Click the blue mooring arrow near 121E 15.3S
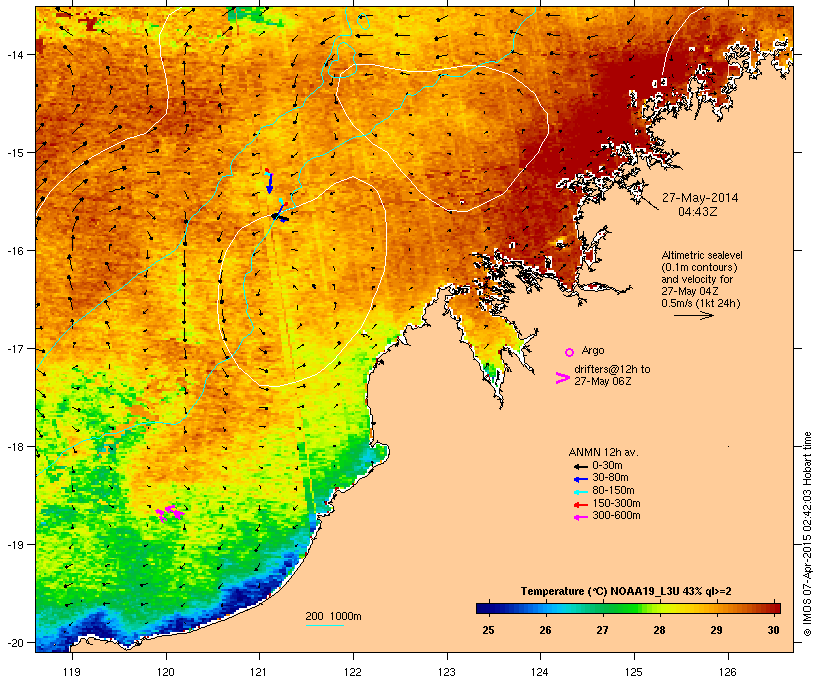Screen dimensions: 820x680 (x=269, y=182)
